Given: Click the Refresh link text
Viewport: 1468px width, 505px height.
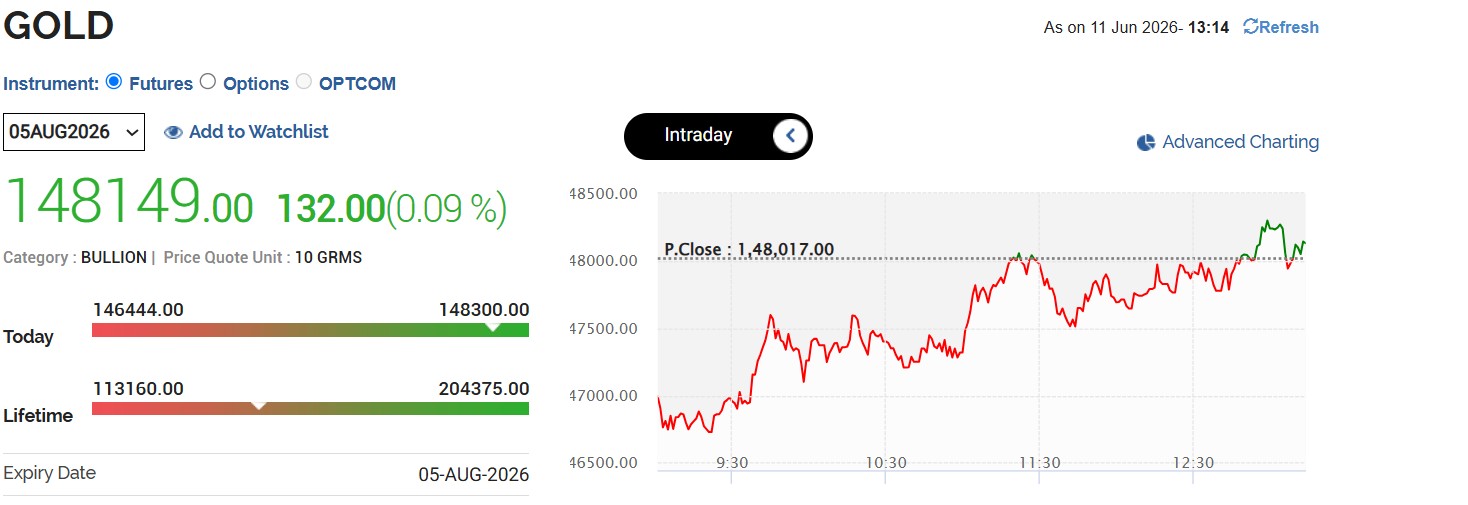Looking at the screenshot, I should pos(1289,27).
